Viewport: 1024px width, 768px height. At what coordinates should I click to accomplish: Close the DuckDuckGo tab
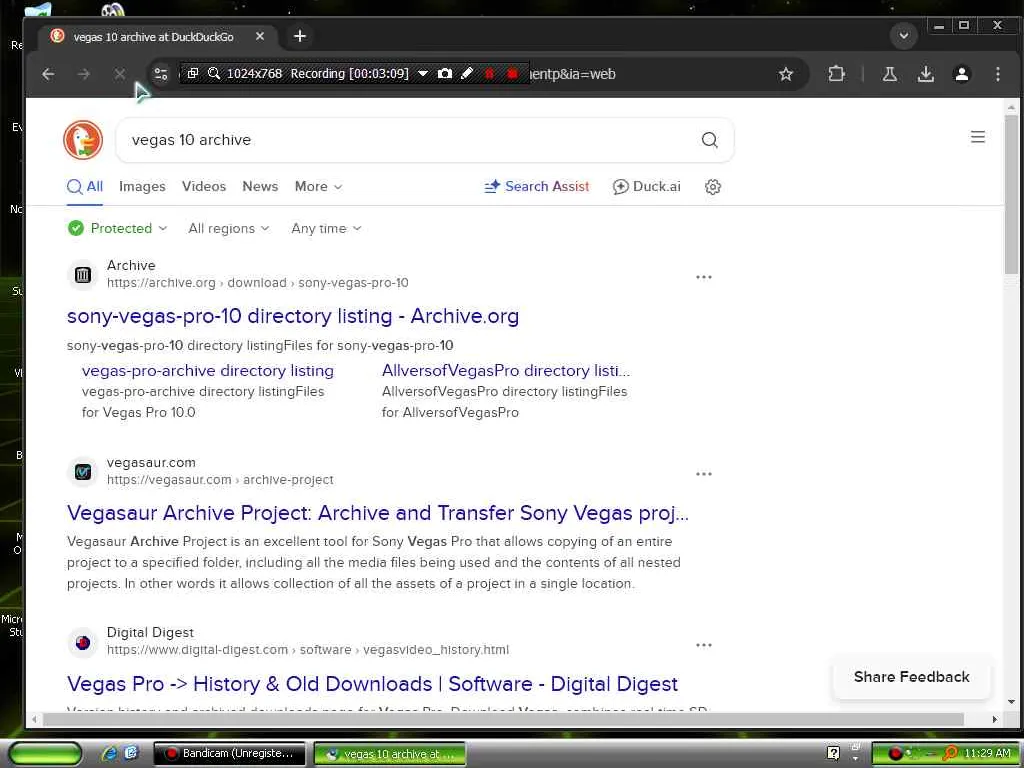click(260, 36)
